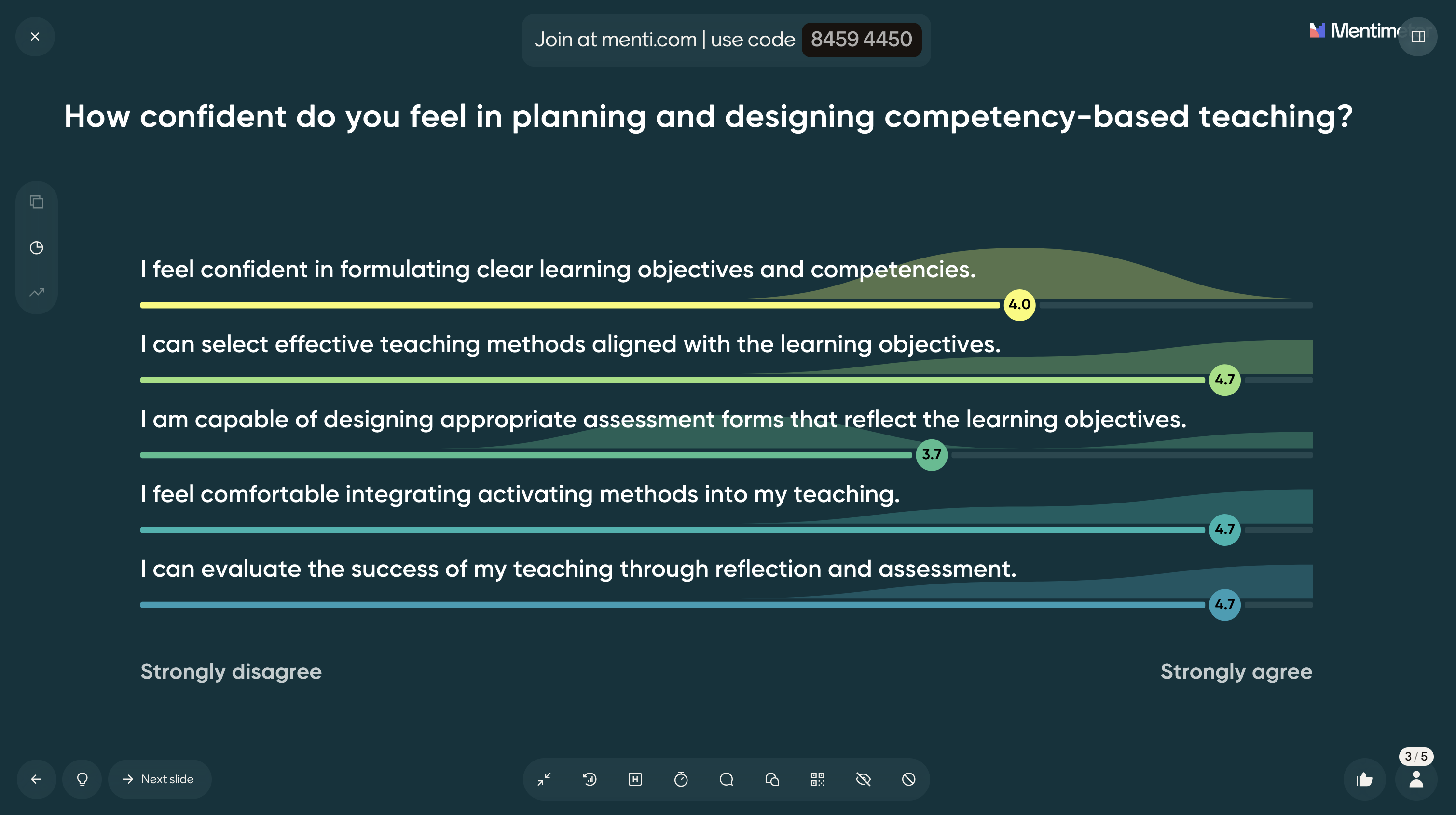Screen dimensions: 1456x815
Task: Open the participants person icon
Action: coord(1416,780)
